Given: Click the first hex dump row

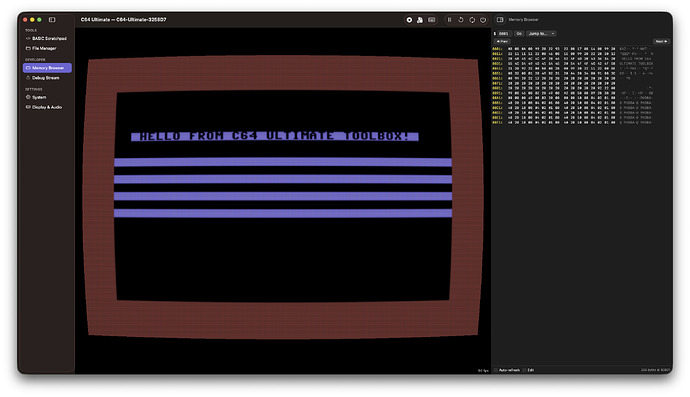Looking at the screenshot, I should [x=573, y=49].
